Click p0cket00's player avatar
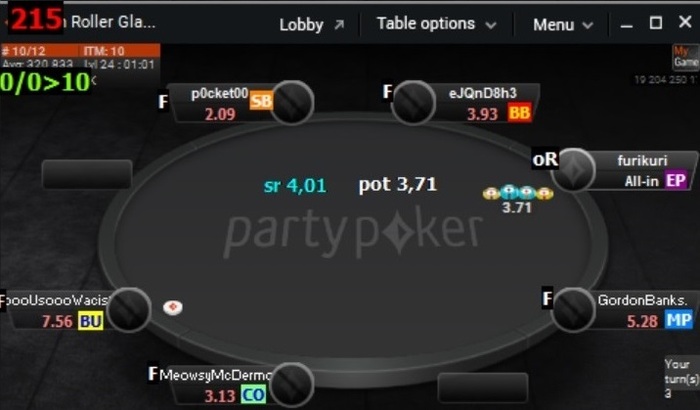This screenshot has width=700, height=410. pos(292,103)
